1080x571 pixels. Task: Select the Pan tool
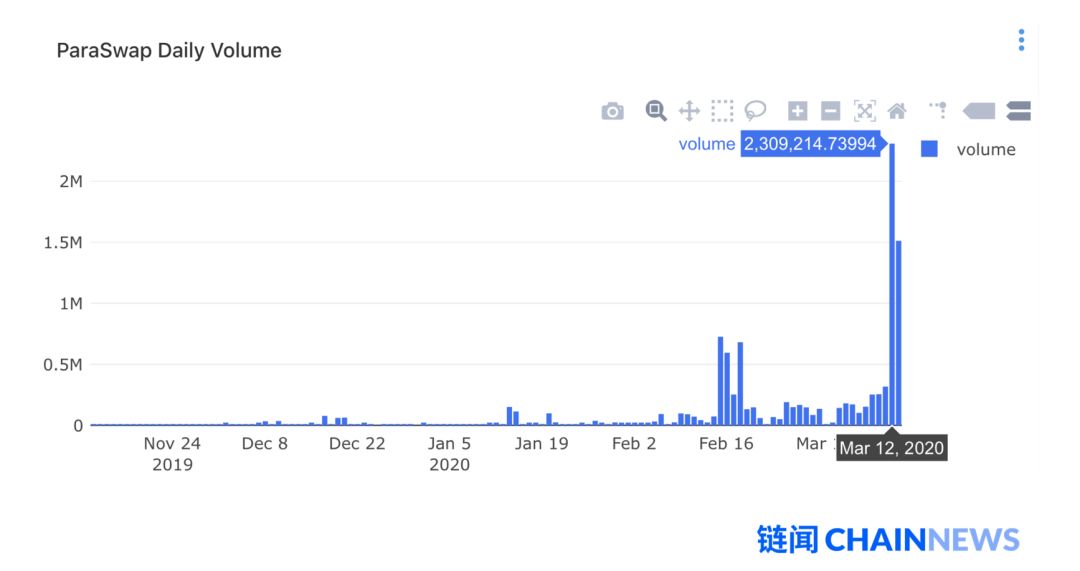pos(689,111)
